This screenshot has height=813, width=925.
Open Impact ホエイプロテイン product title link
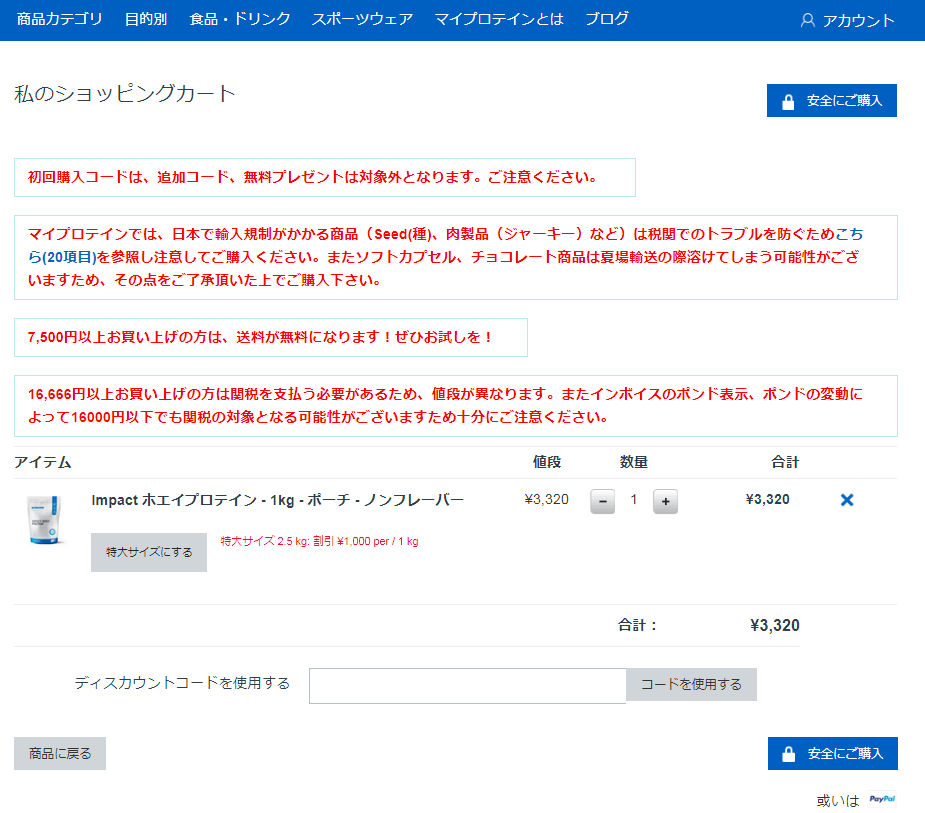(277, 499)
